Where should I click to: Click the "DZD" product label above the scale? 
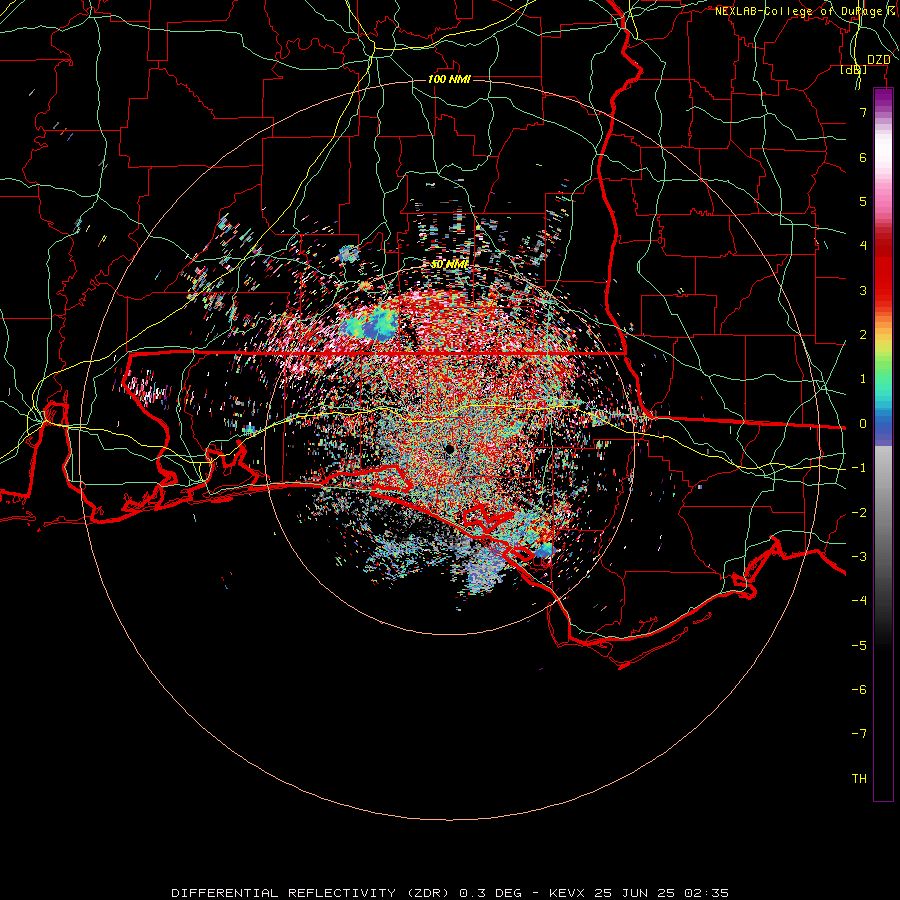point(879,60)
